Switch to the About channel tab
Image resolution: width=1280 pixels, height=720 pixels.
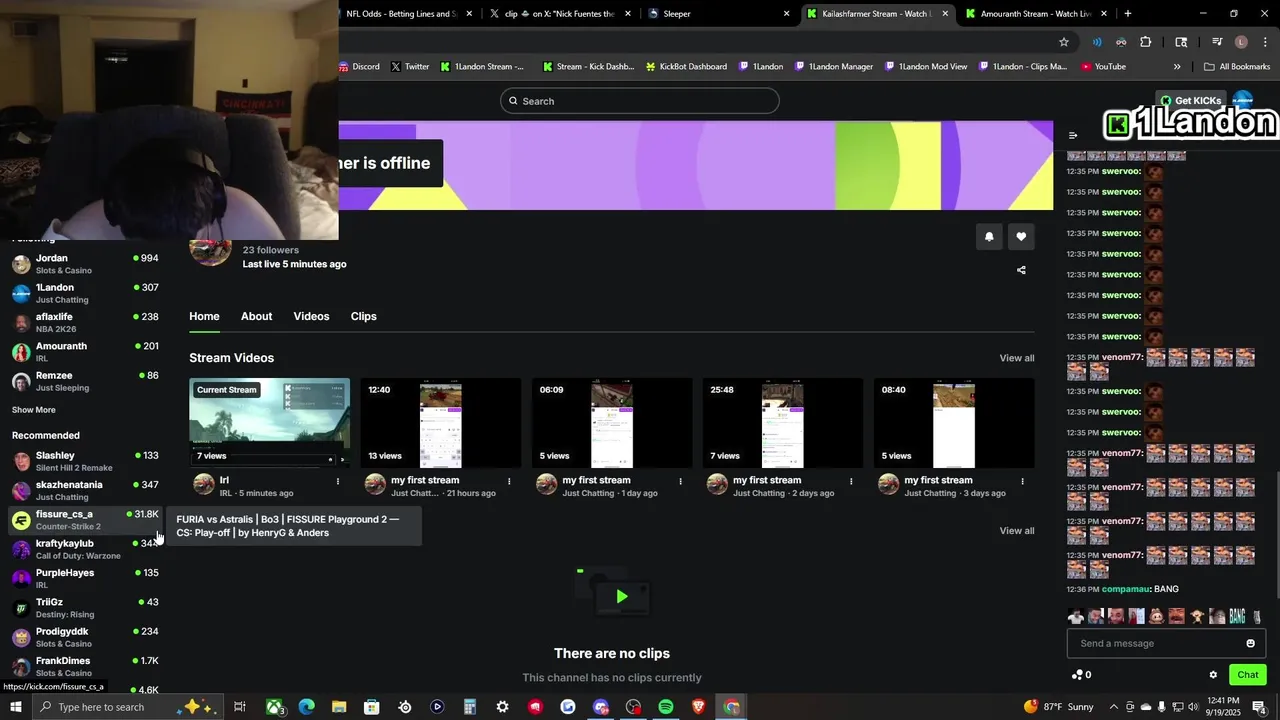[x=256, y=316]
